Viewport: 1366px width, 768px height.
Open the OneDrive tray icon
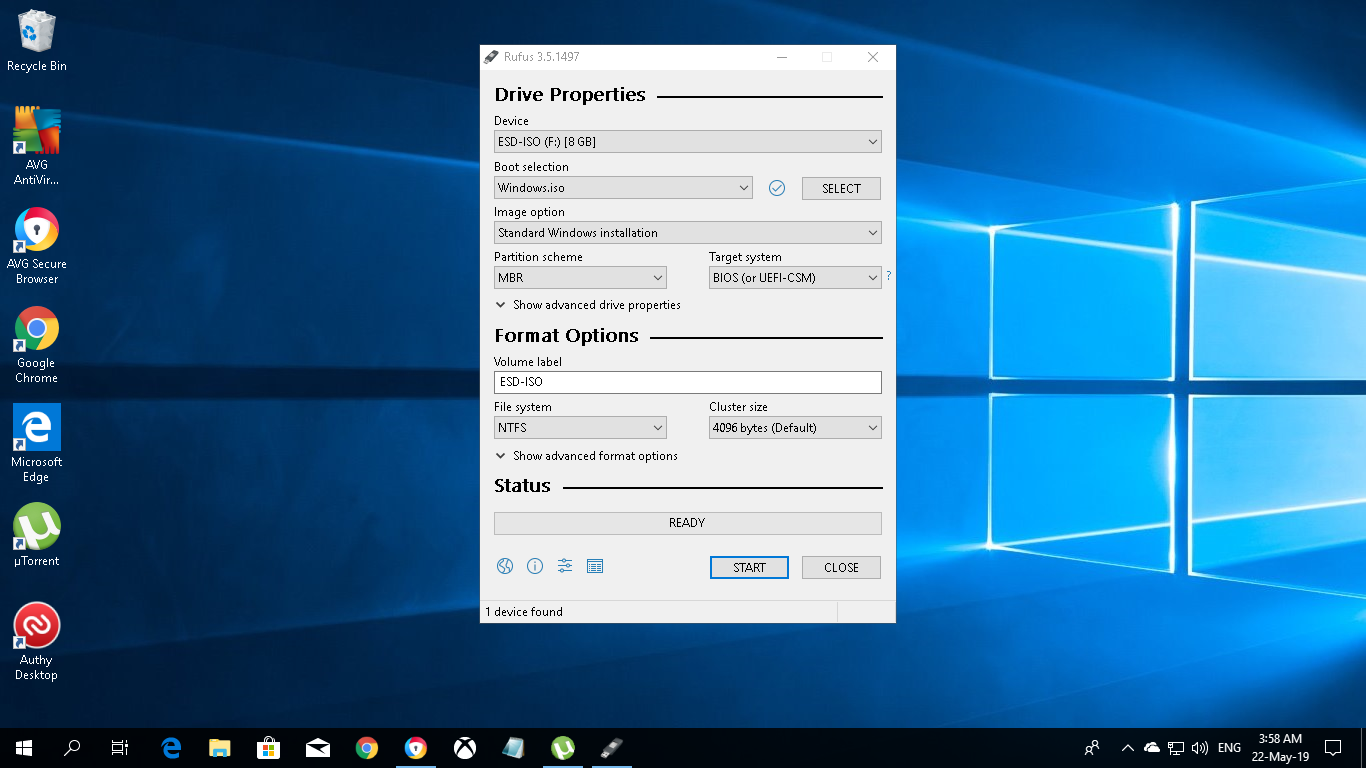click(1152, 747)
